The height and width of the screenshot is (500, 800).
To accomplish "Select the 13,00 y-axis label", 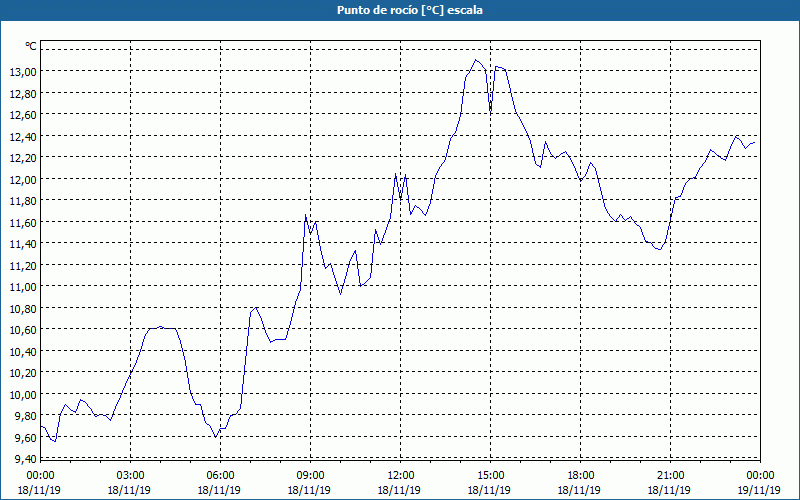I will click(x=23, y=71).
